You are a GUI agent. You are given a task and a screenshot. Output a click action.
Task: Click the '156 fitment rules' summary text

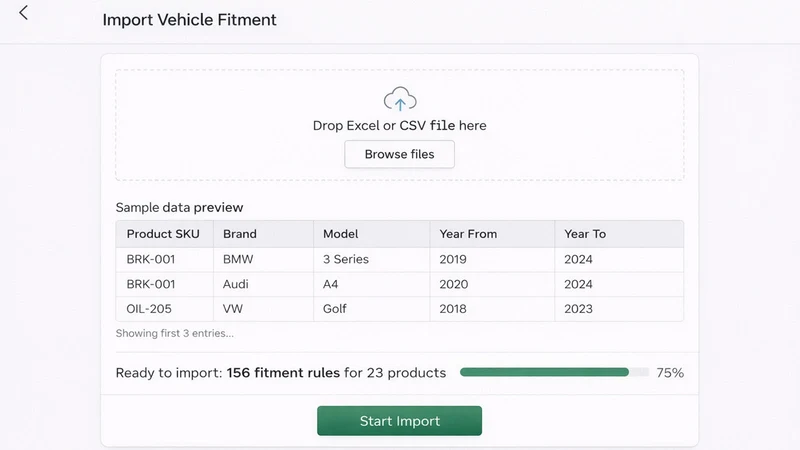click(283, 373)
